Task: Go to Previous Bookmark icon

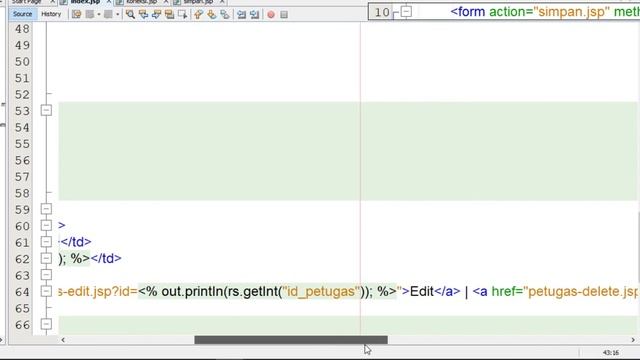Action: tap(198, 14)
